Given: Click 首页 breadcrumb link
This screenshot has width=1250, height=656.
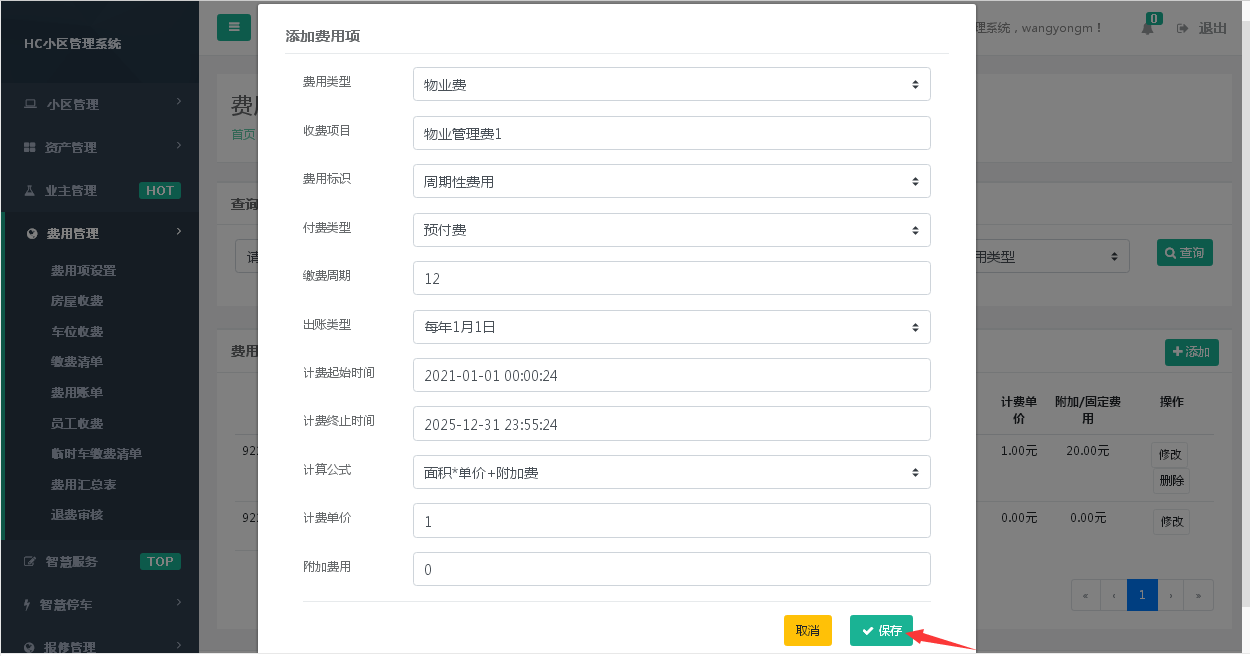Looking at the screenshot, I should pyautogui.click(x=243, y=134).
